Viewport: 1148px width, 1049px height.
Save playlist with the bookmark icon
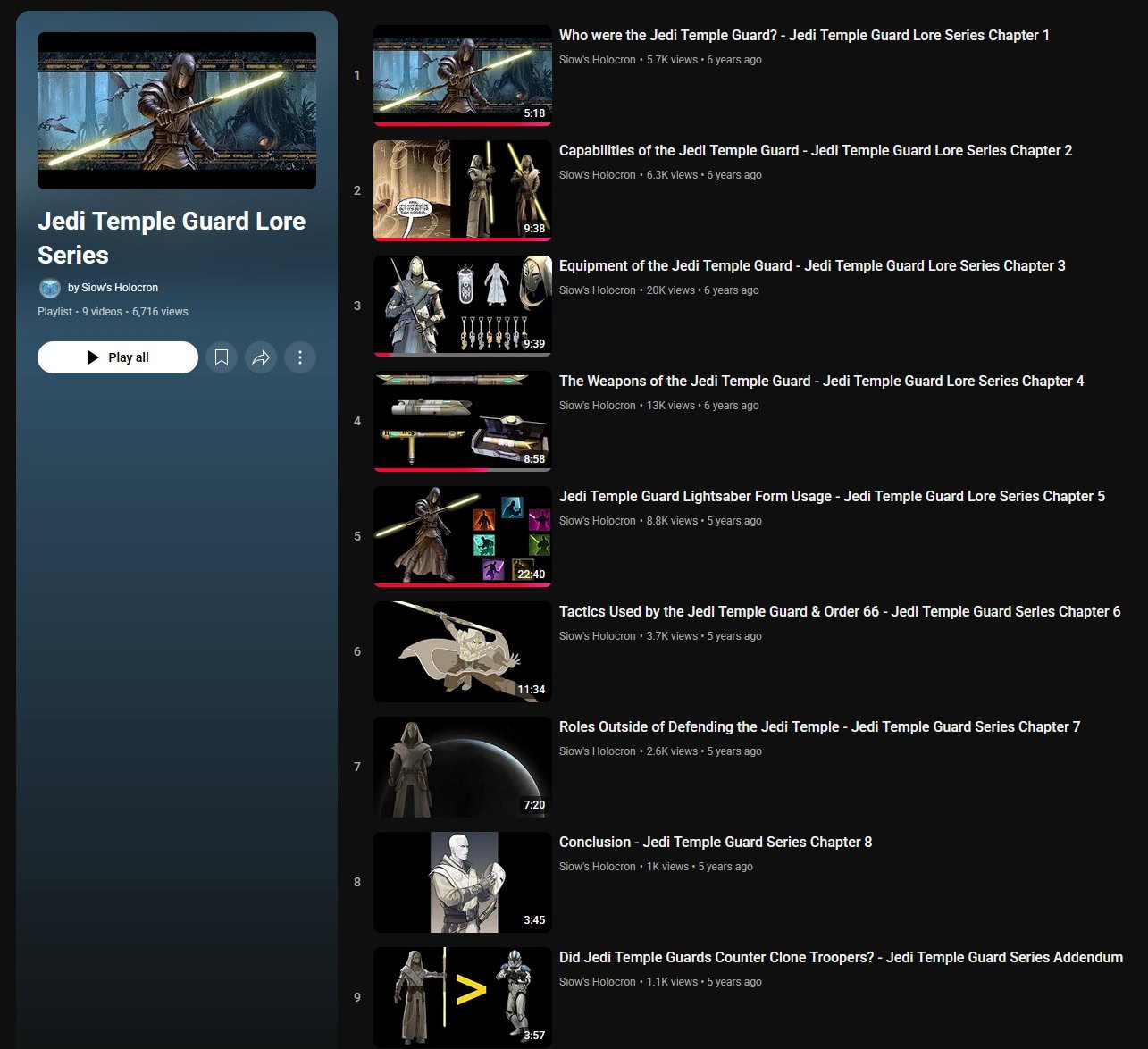click(222, 357)
